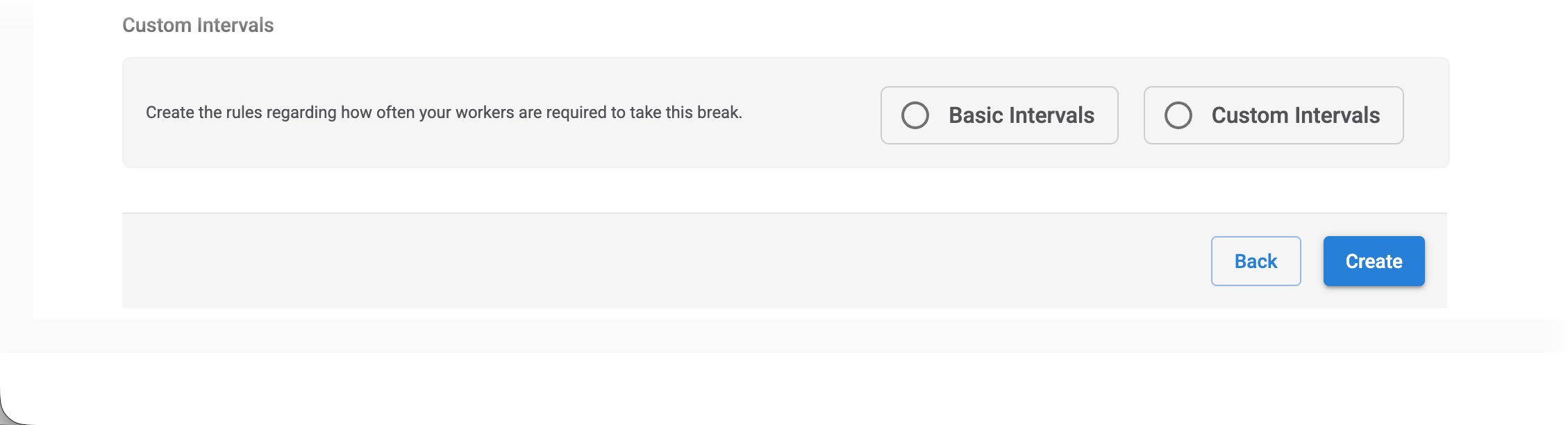This screenshot has width=1568, height=425.
Task: Click empty area of gray footer bar
Action: tap(625, 261)
